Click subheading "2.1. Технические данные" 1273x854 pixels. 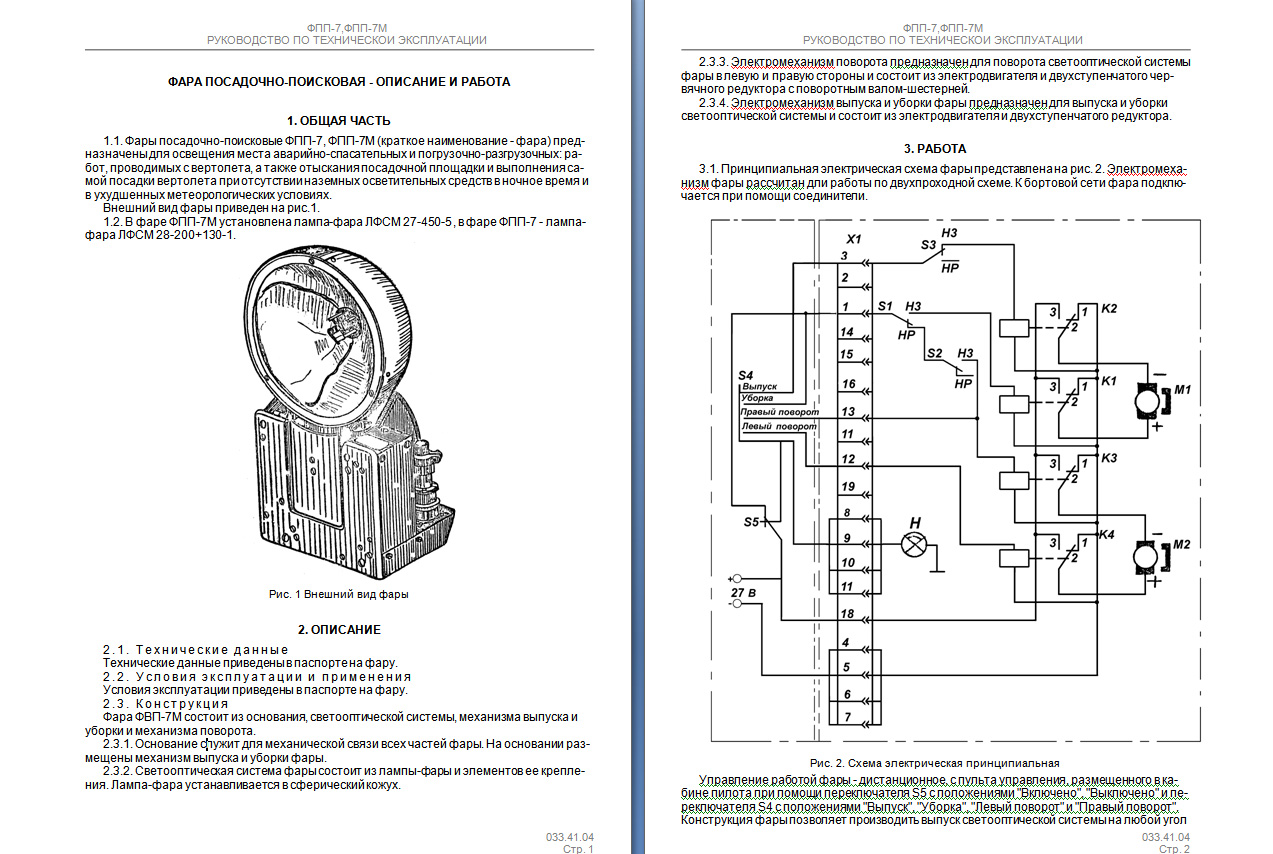(x=196, y=650)
